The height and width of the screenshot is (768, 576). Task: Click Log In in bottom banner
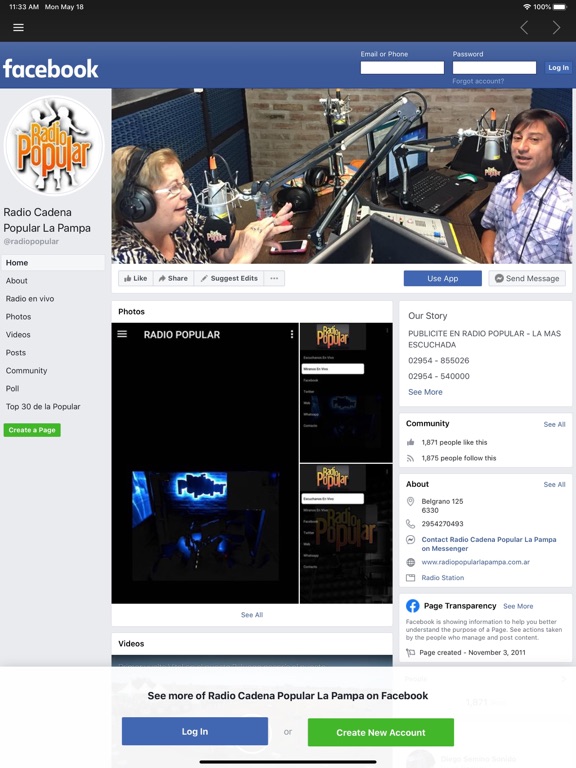[x=195, y=732]
